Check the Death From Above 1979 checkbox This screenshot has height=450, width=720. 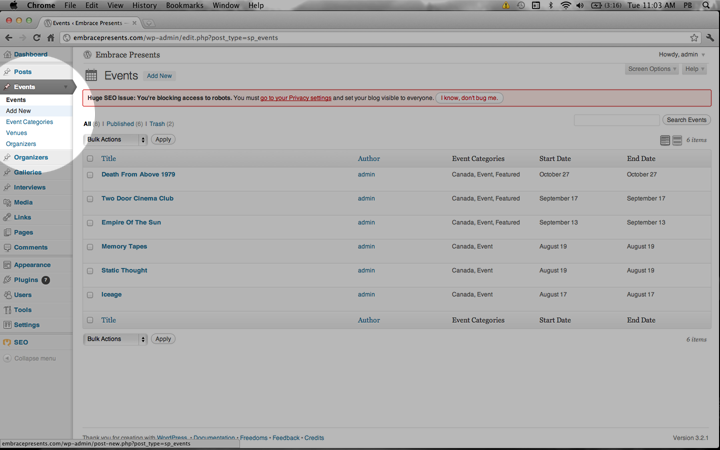point(90,175)
